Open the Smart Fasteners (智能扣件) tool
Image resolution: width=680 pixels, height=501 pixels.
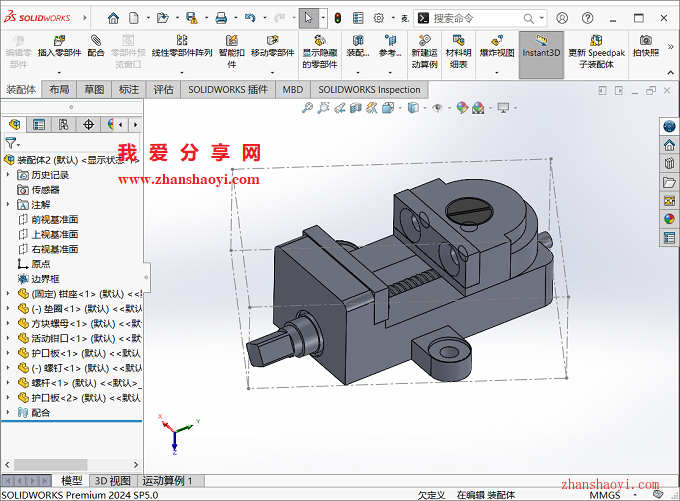tap(232, 46)
